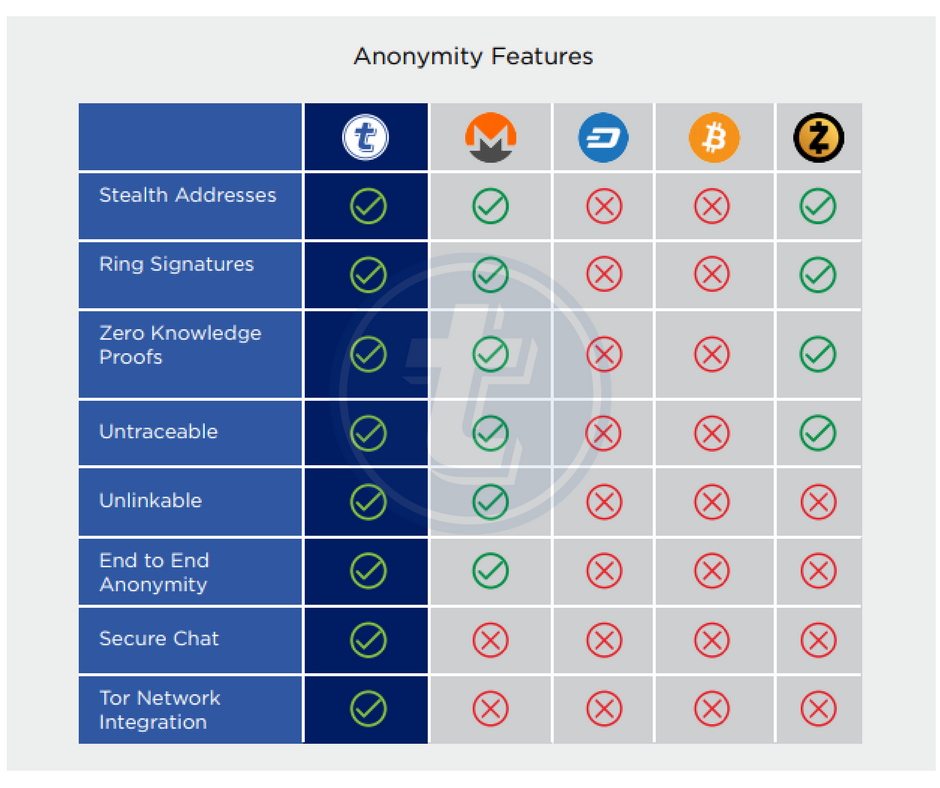Image resolution: width=940 pixels, height=788 pixels.
Task: Click the Zcash logo icon
Action: pyautogui.click(x=818, y=137)
